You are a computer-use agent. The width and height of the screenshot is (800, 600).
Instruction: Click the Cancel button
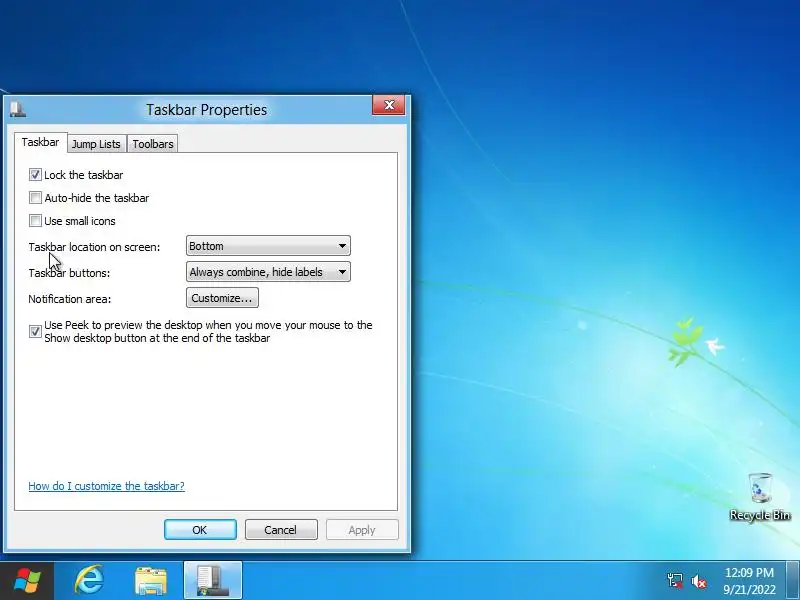click(x=281, y=530)
